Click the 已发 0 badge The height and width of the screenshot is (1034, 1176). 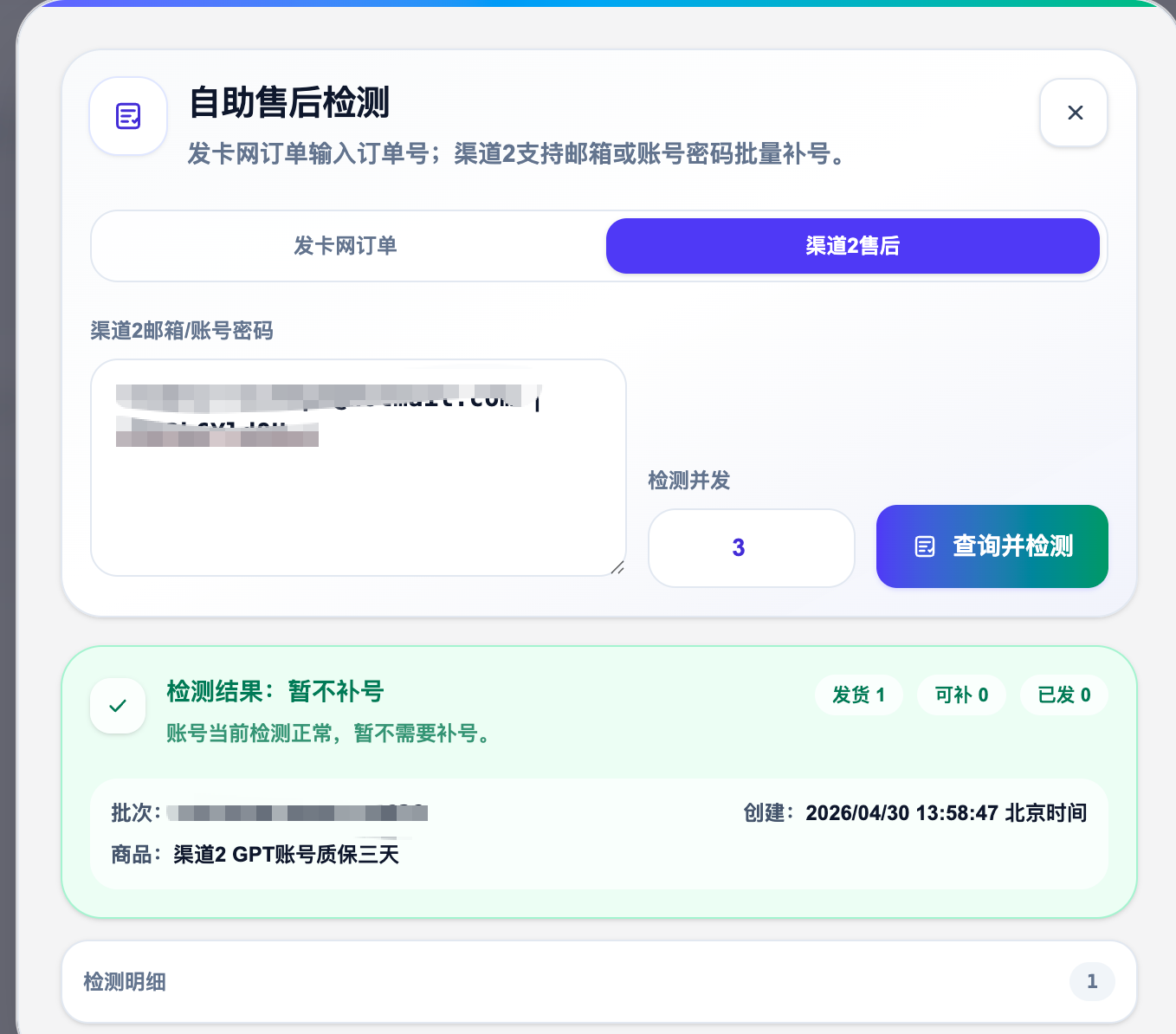pyautogui.click(x=1064, y=695)
